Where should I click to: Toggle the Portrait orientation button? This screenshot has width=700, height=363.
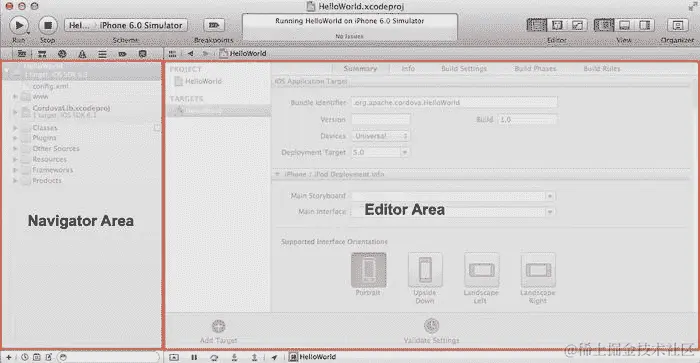point(368,270)
